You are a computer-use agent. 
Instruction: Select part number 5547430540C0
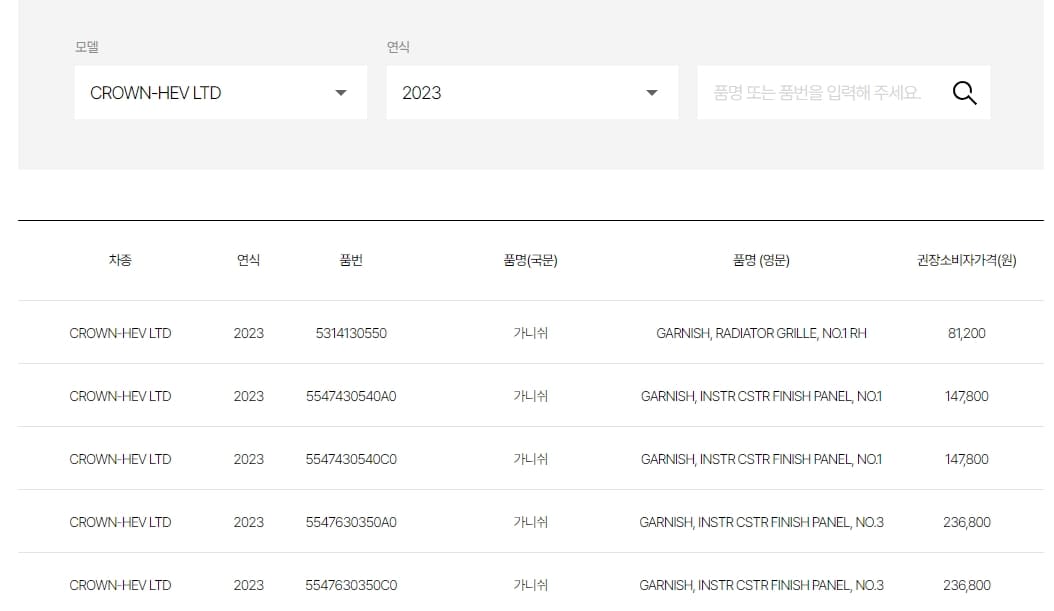click(351, 459)
